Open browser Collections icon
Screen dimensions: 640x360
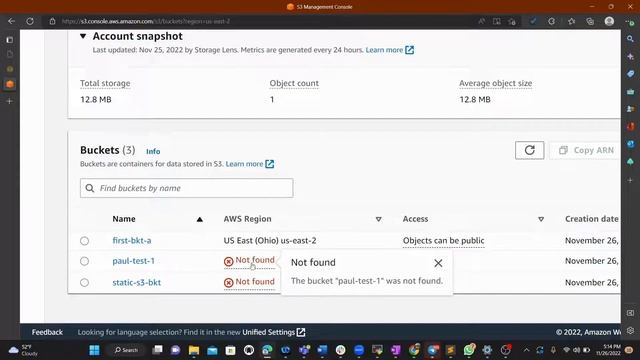(590, 21)
